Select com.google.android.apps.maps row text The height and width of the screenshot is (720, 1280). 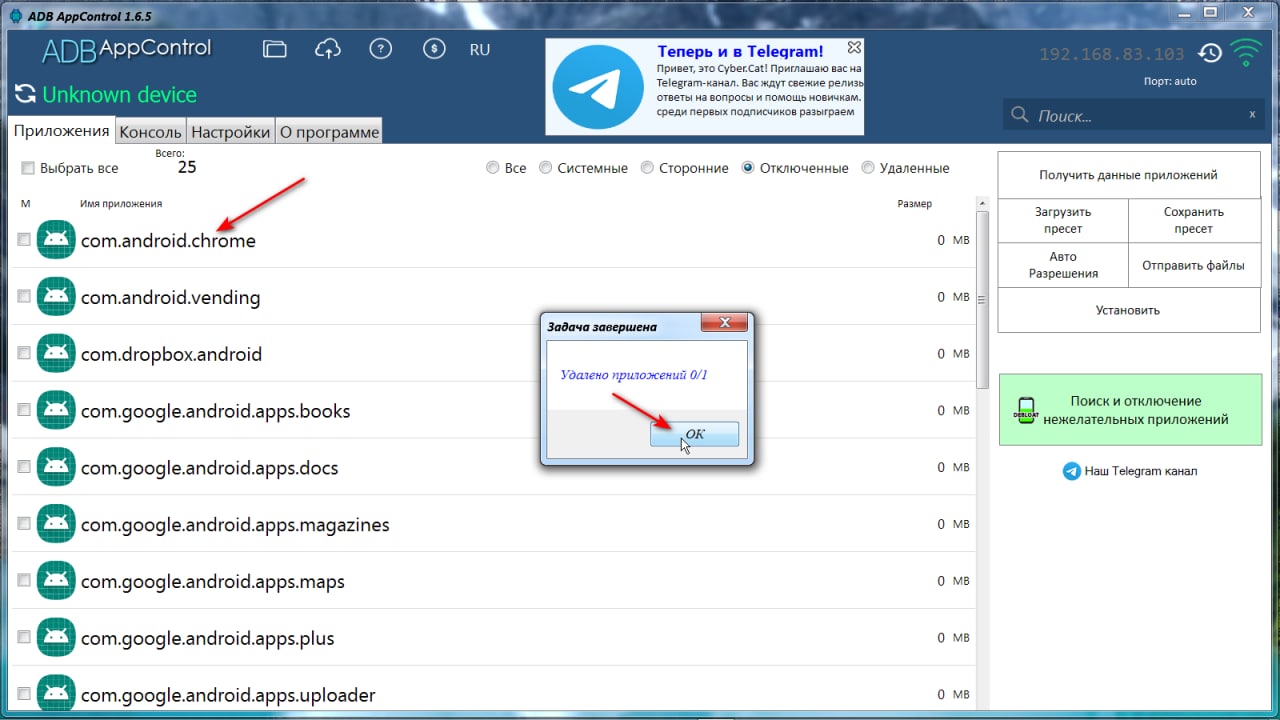coord(213,582)
